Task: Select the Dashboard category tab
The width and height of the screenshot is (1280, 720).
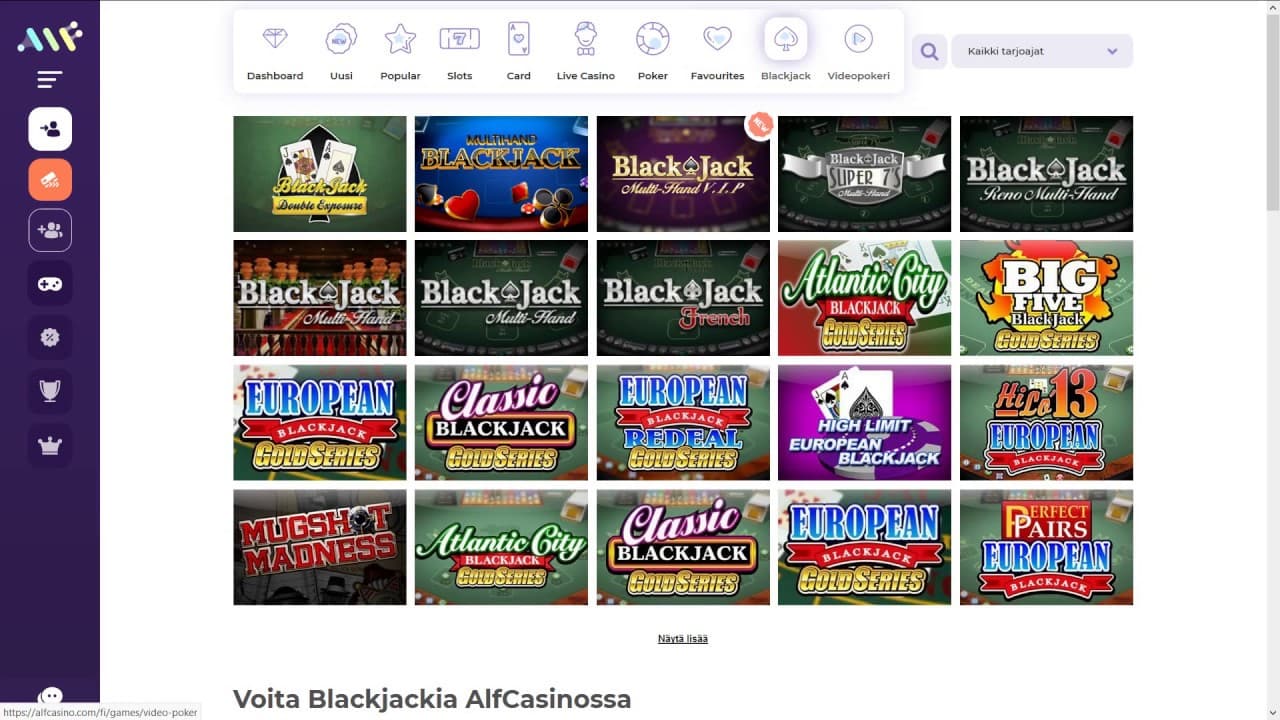Action: (275, 52)
